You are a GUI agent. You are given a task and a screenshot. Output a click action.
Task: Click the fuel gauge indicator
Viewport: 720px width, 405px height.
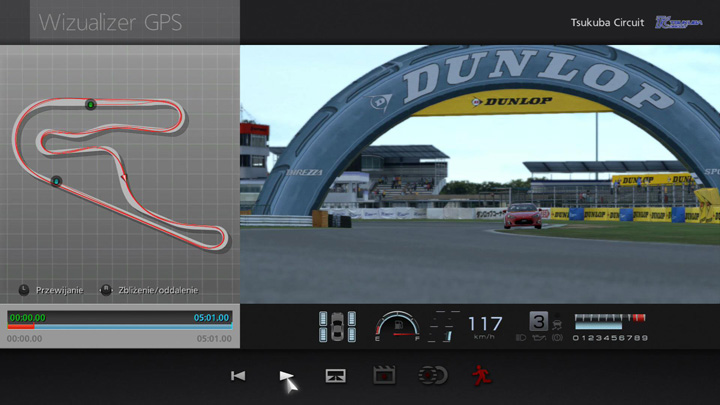click(x=396, y=326)
